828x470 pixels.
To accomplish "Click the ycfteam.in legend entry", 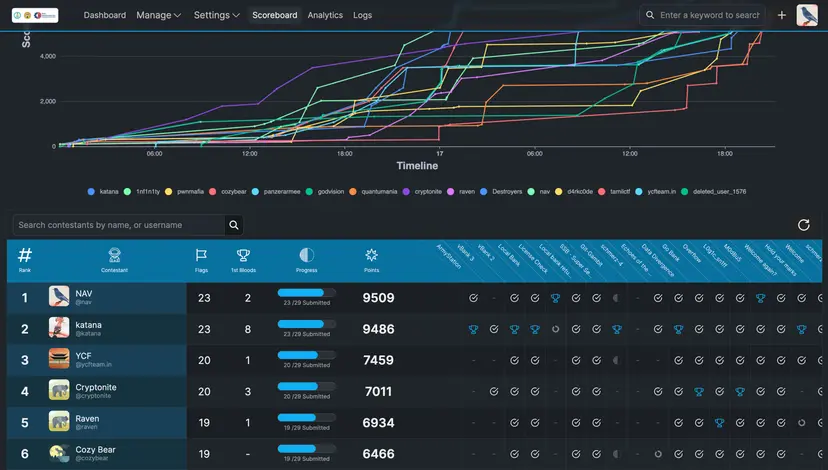I will [x=655, y=192].
